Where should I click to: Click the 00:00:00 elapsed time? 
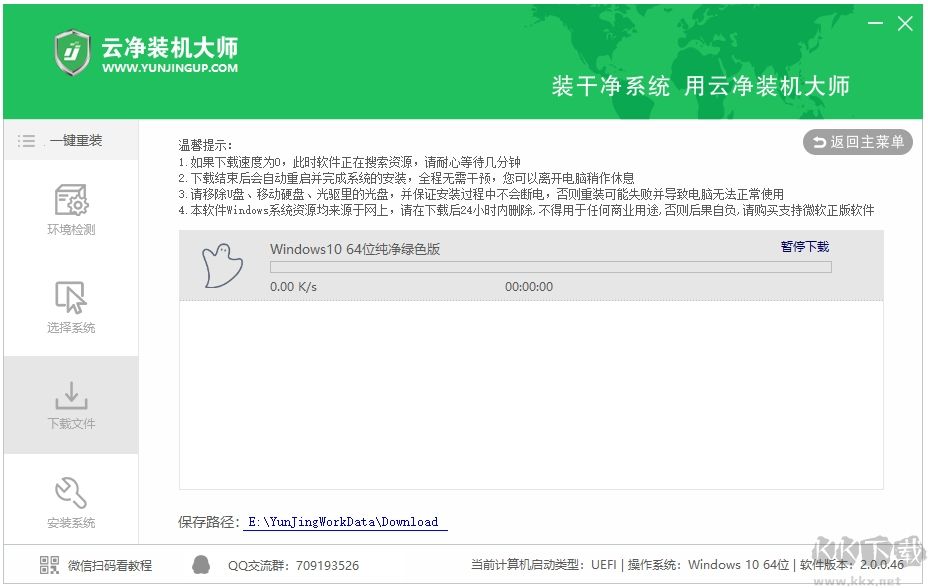click(x=529, y=287)
